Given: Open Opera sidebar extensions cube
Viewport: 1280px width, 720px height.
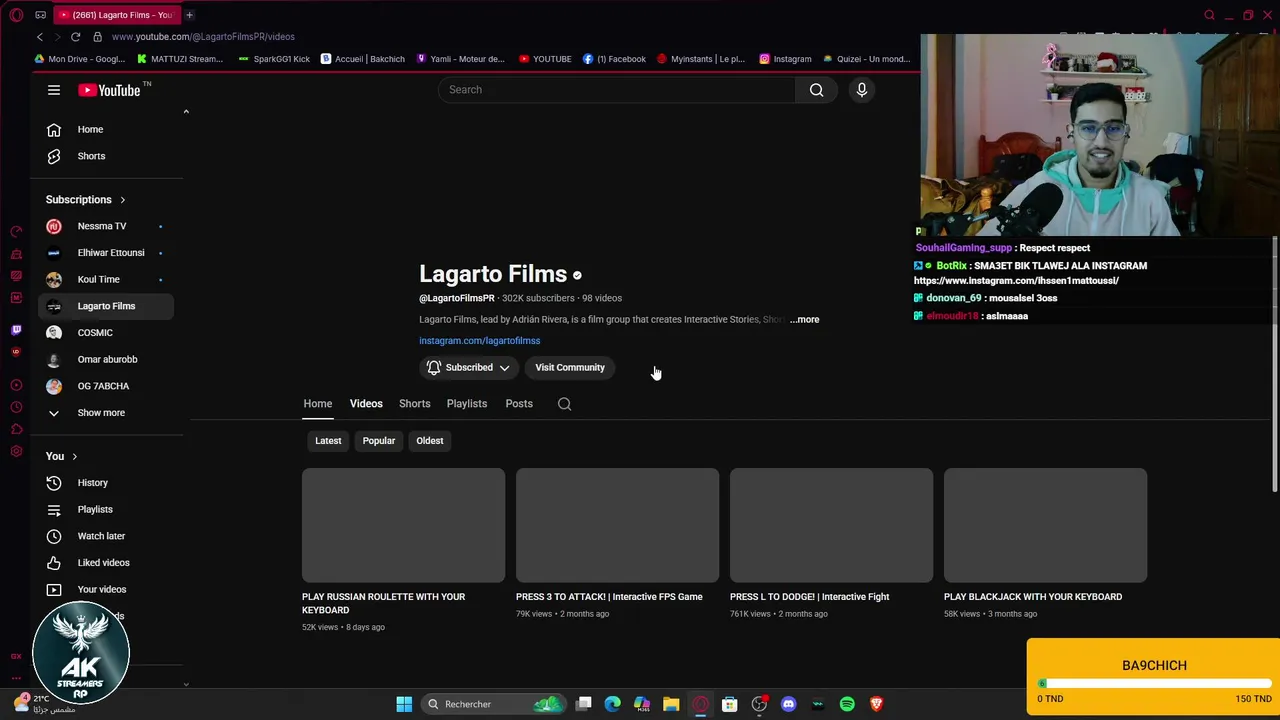Looking at the screenshot, I should (x=16, y=430).
